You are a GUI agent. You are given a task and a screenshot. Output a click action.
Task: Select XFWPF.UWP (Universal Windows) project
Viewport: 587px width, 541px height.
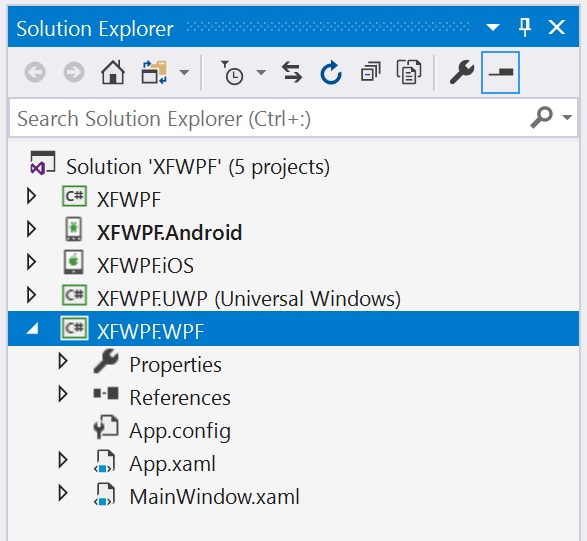click(x=249, y=299)
